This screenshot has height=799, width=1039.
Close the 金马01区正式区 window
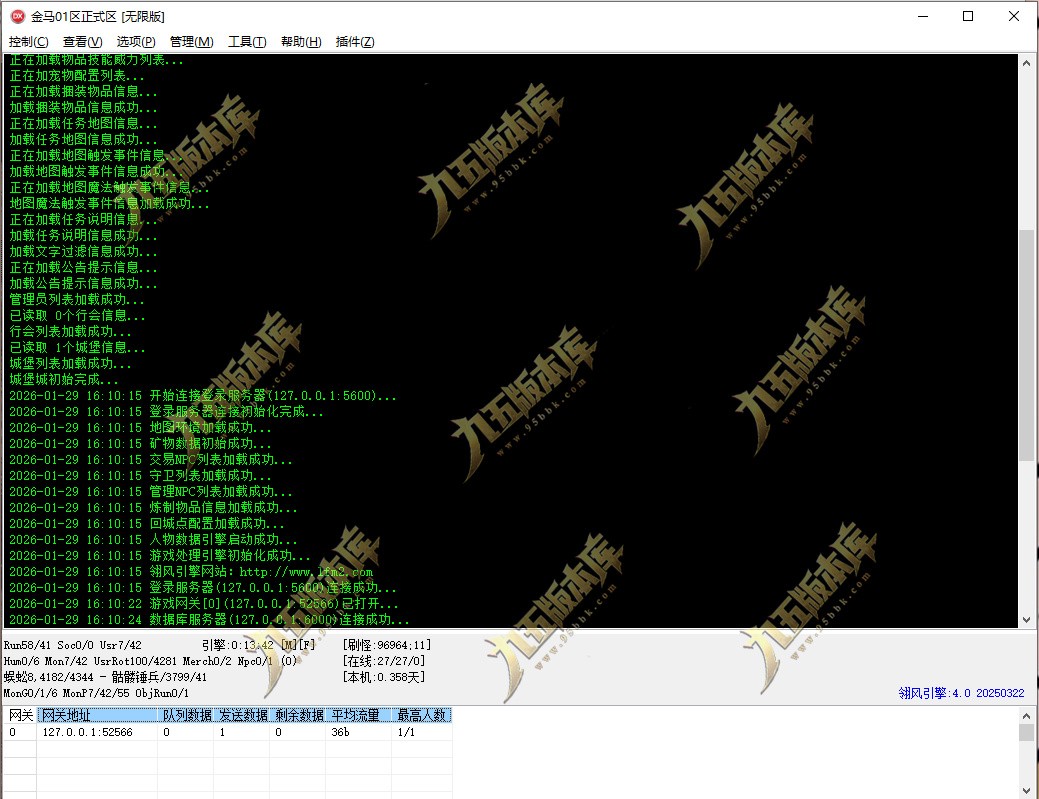pos(1014,17)
